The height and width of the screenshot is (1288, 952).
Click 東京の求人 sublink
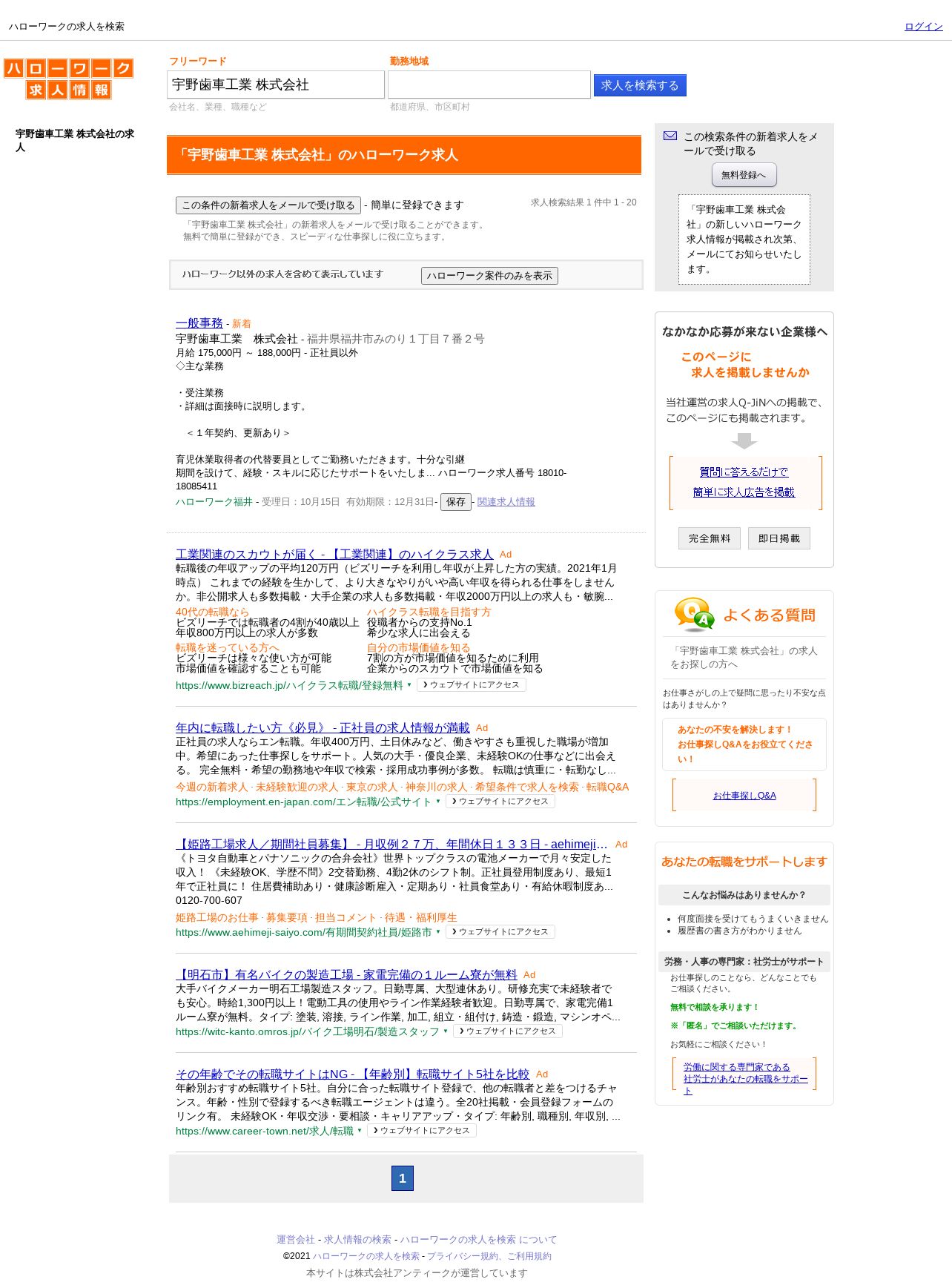click(x=371, y=787)
